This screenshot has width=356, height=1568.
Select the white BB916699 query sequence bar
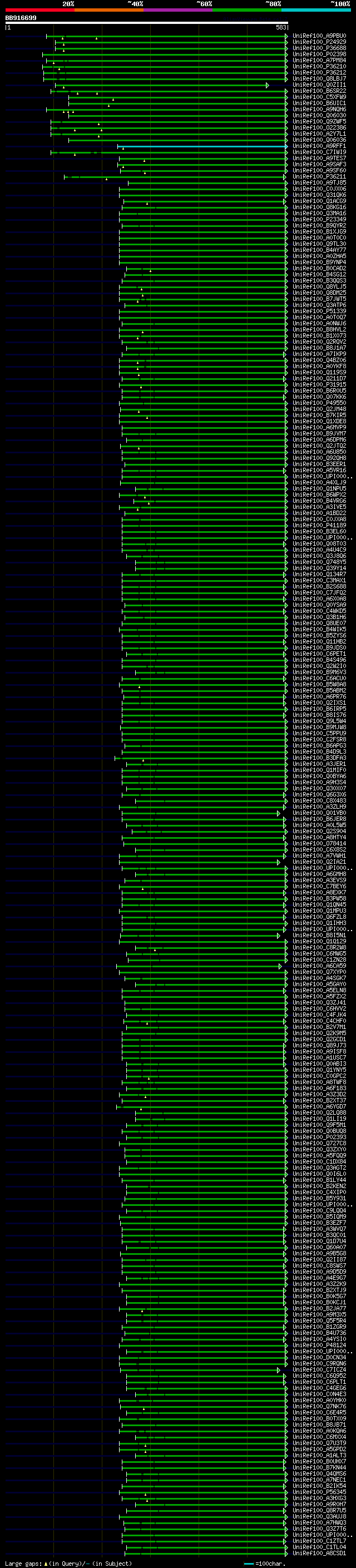click(x=147, y=22)
